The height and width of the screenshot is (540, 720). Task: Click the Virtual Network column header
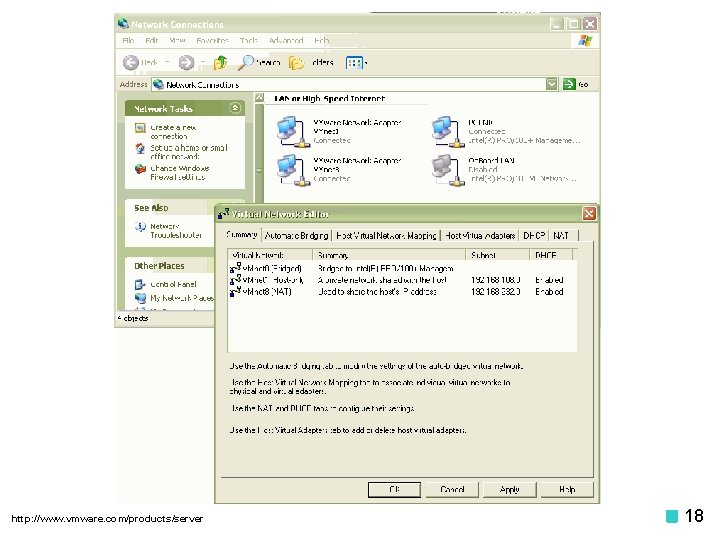coord(270,255)
